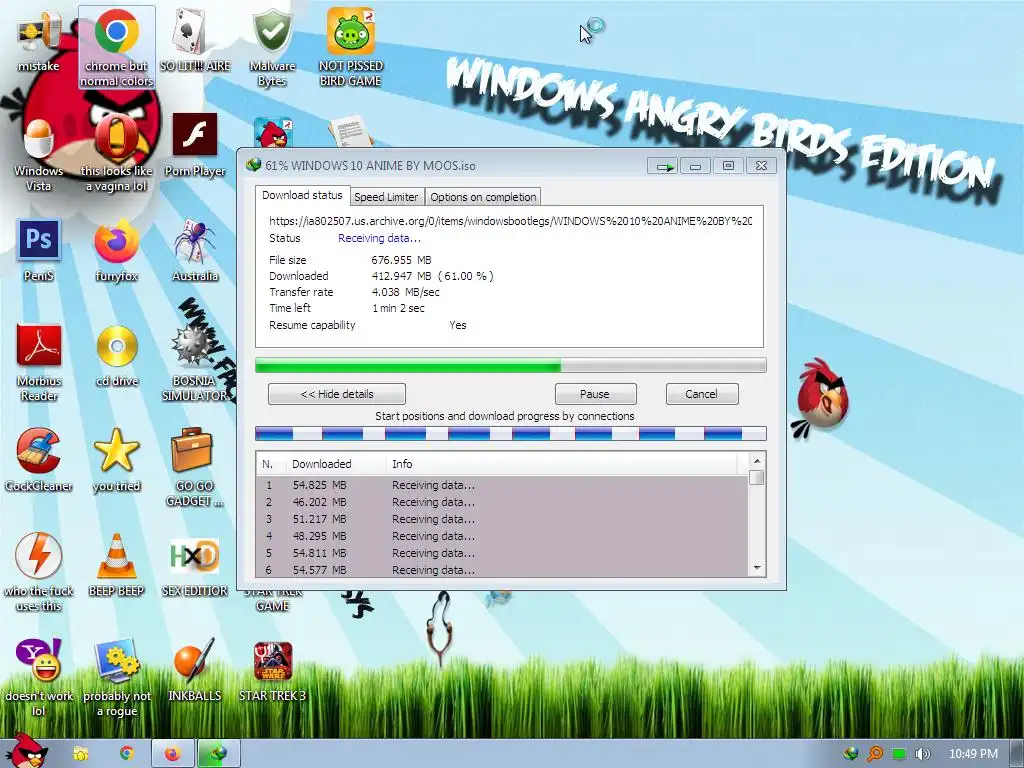Click the '<< Hide details' button

[337, 394]
